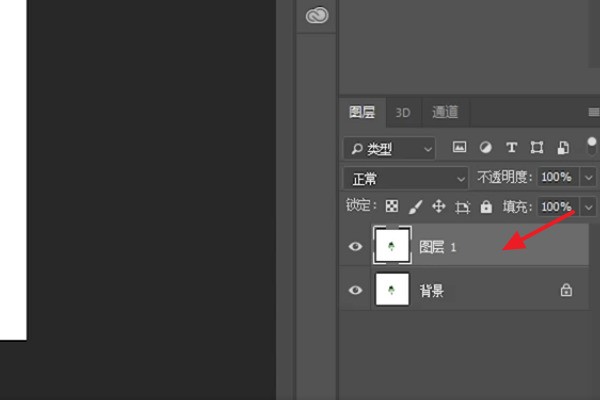Switch to the 通道 tab
The width and height of the screenshot is (600, 400).
tap(445, 112)
